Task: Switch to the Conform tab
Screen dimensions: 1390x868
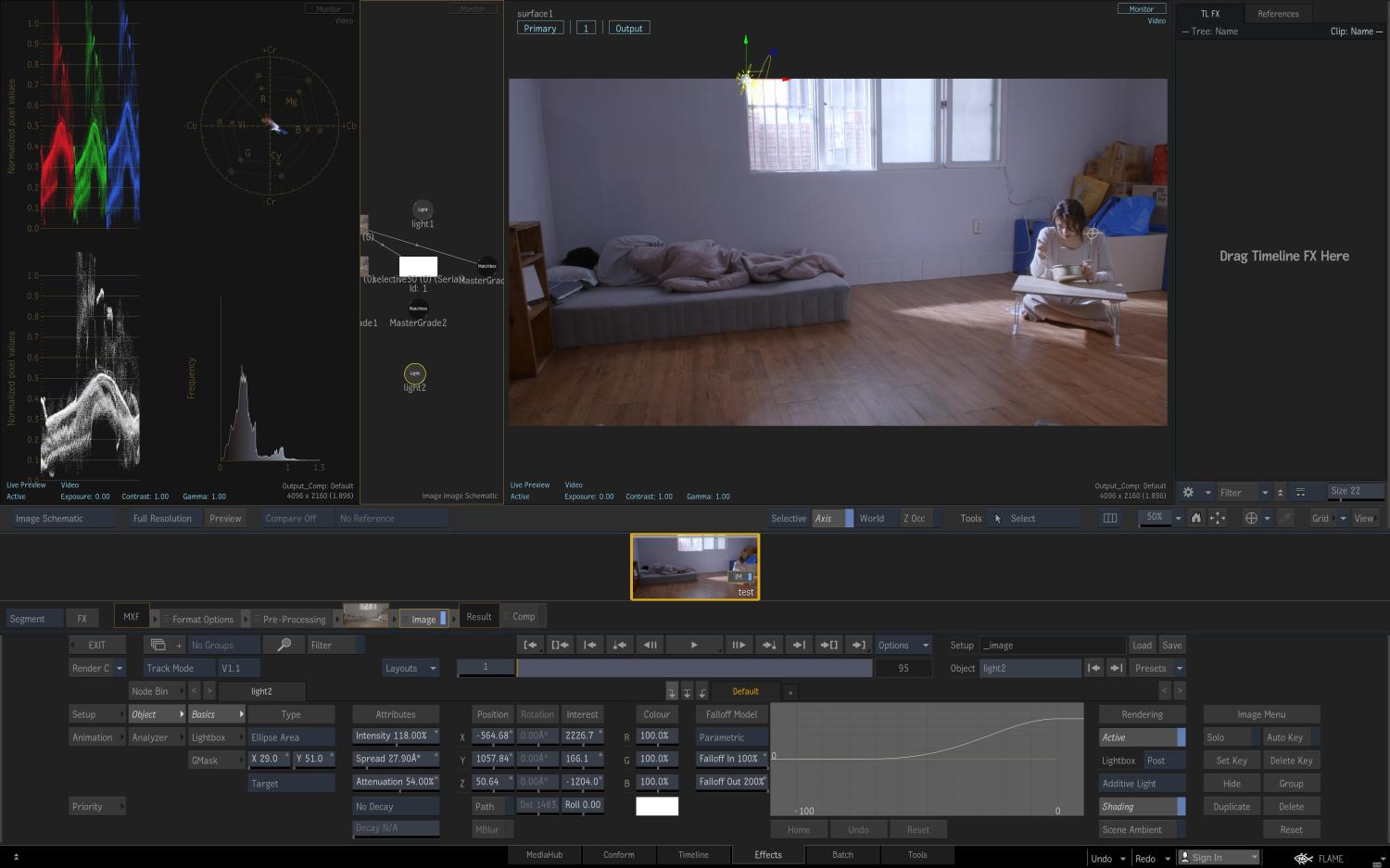Action: 619,855
